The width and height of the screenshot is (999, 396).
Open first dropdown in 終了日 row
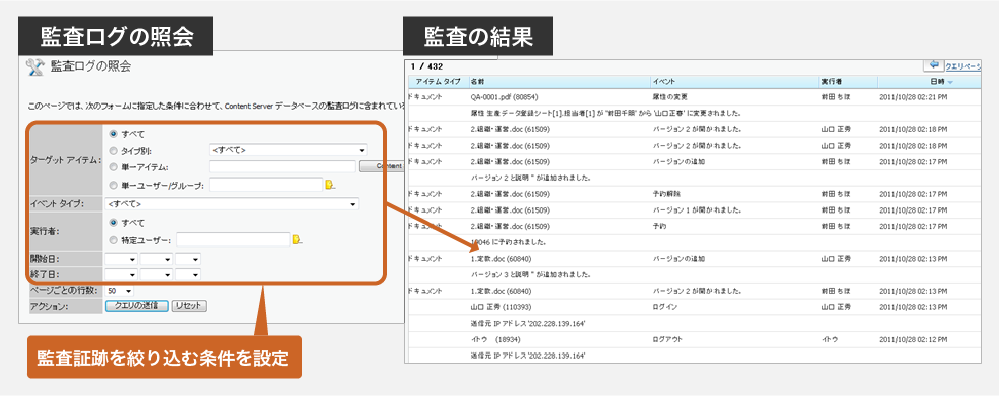[x=121, y=274]
